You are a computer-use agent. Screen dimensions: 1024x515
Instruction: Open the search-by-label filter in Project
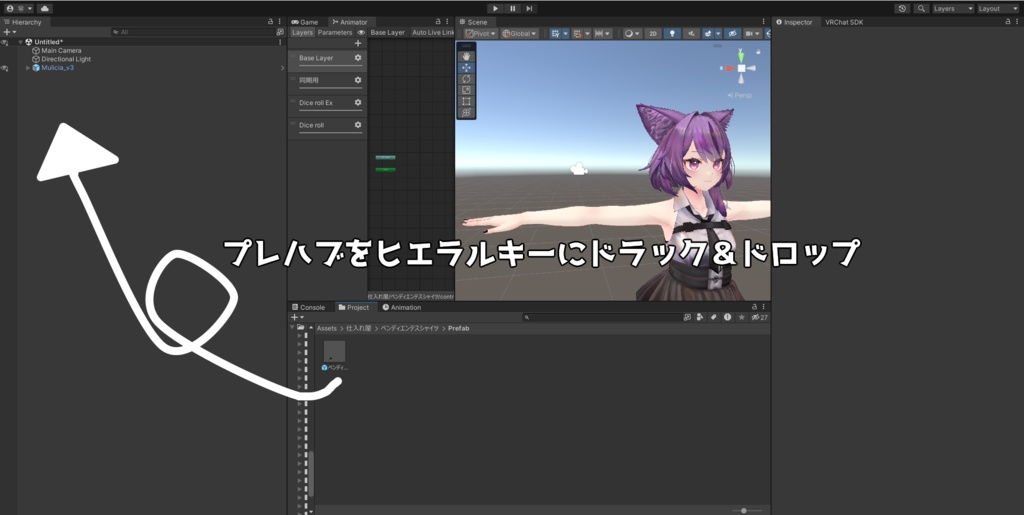(714, 317)
